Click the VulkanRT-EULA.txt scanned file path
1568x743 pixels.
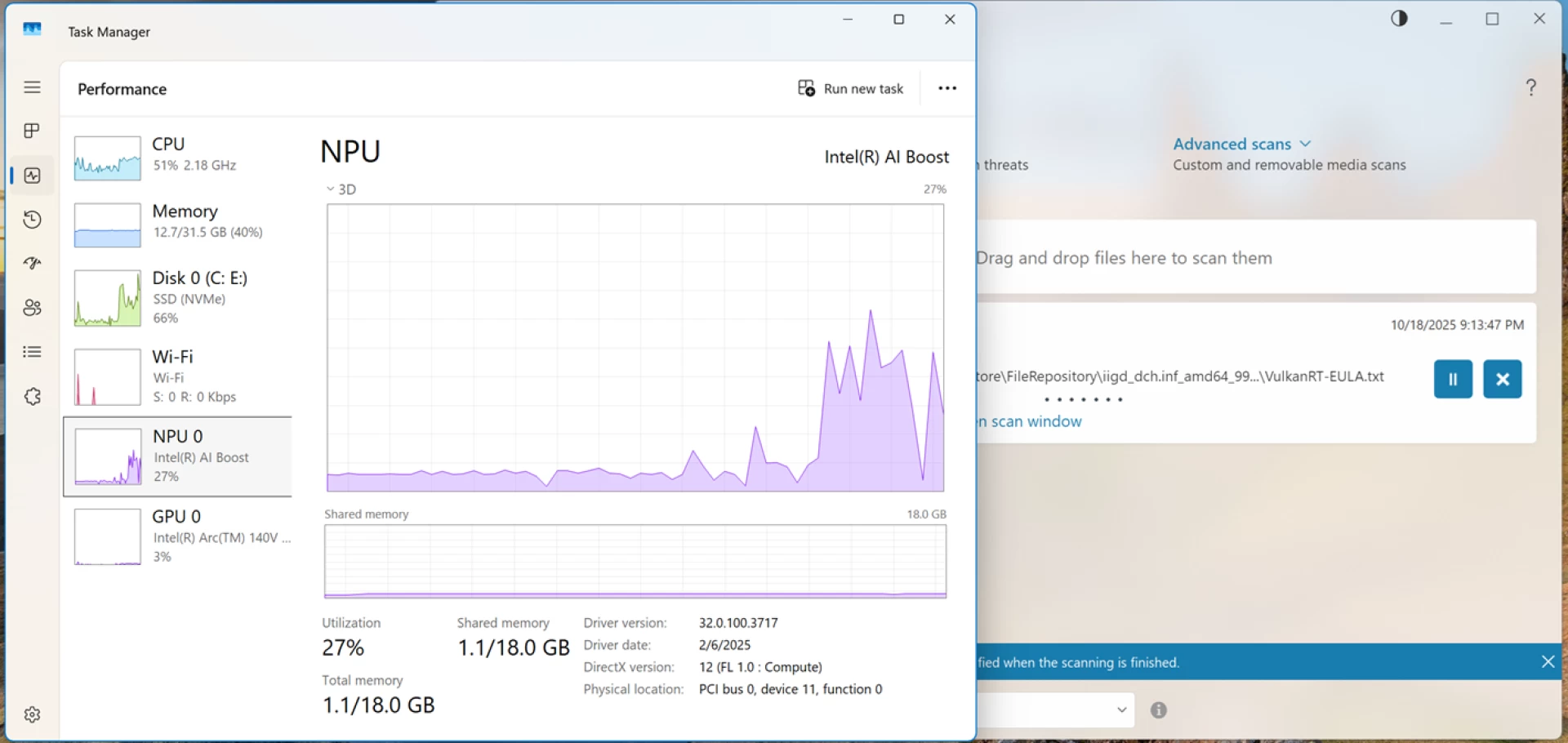(1181, 376)
